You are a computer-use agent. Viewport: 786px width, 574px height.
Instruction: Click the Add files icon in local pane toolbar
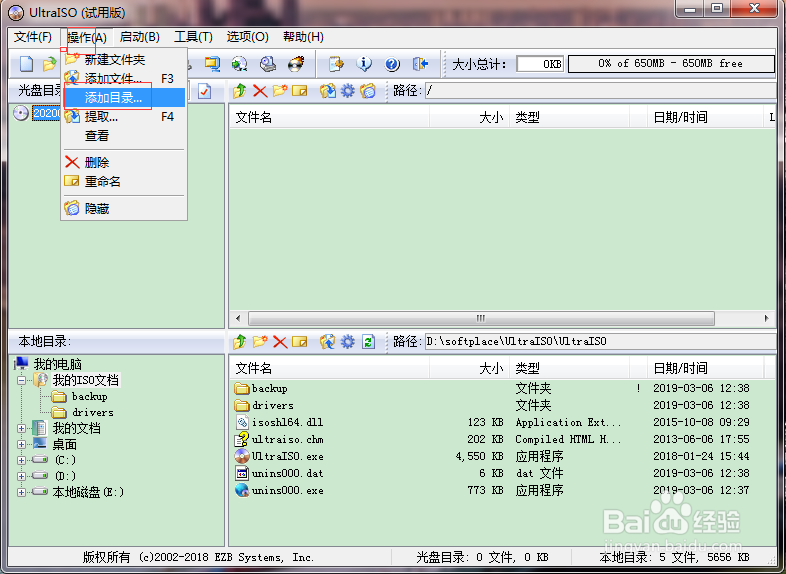coord(328,342)
